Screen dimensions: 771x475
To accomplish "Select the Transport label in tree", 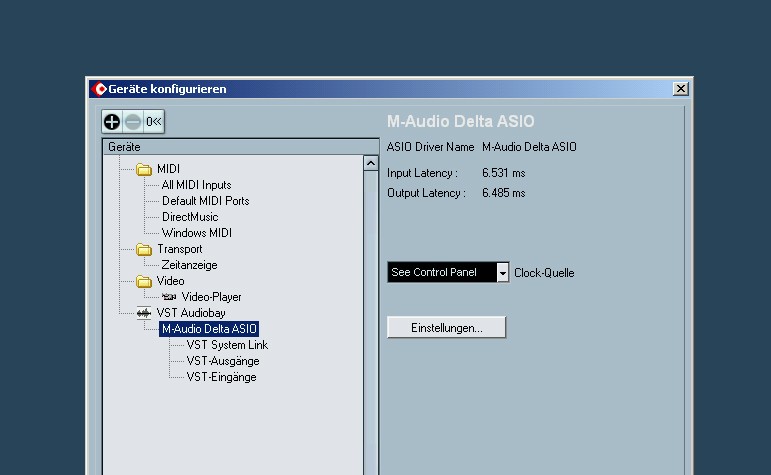I will tap(179, 249).
